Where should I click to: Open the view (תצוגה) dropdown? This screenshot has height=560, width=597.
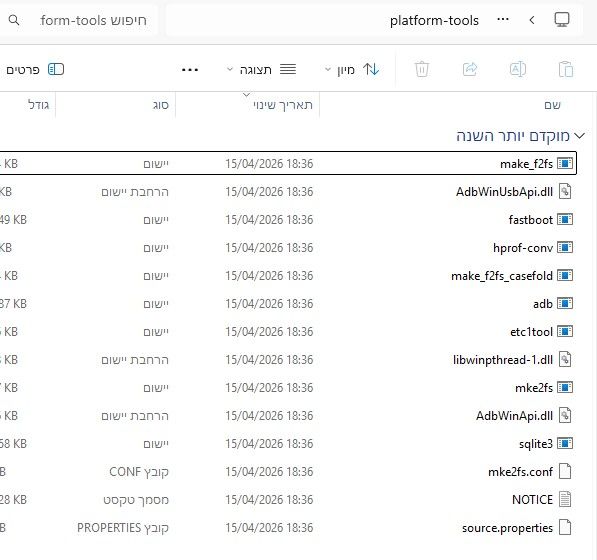coord(261,70)
